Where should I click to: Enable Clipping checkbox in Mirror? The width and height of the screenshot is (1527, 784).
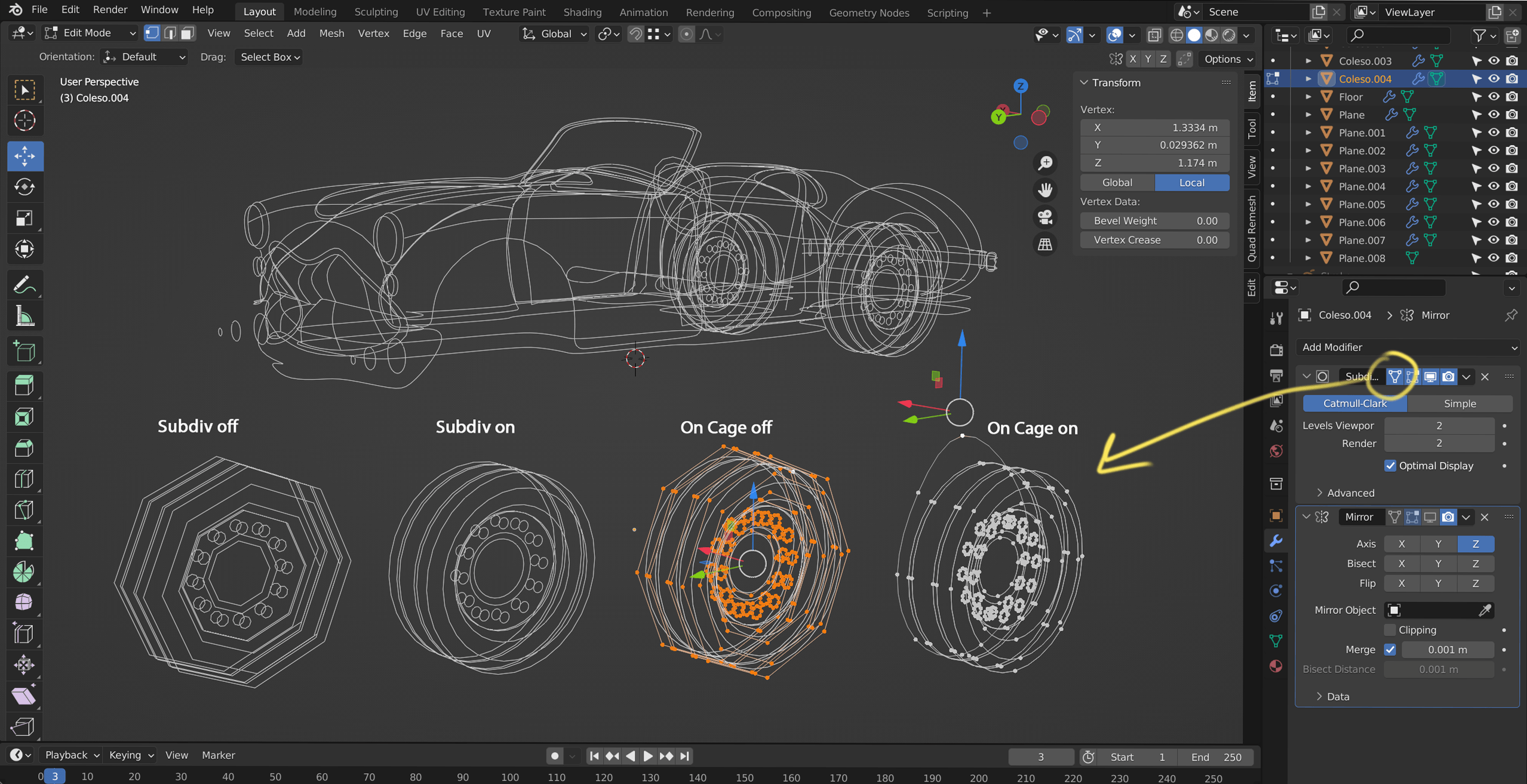[1390, 630]
